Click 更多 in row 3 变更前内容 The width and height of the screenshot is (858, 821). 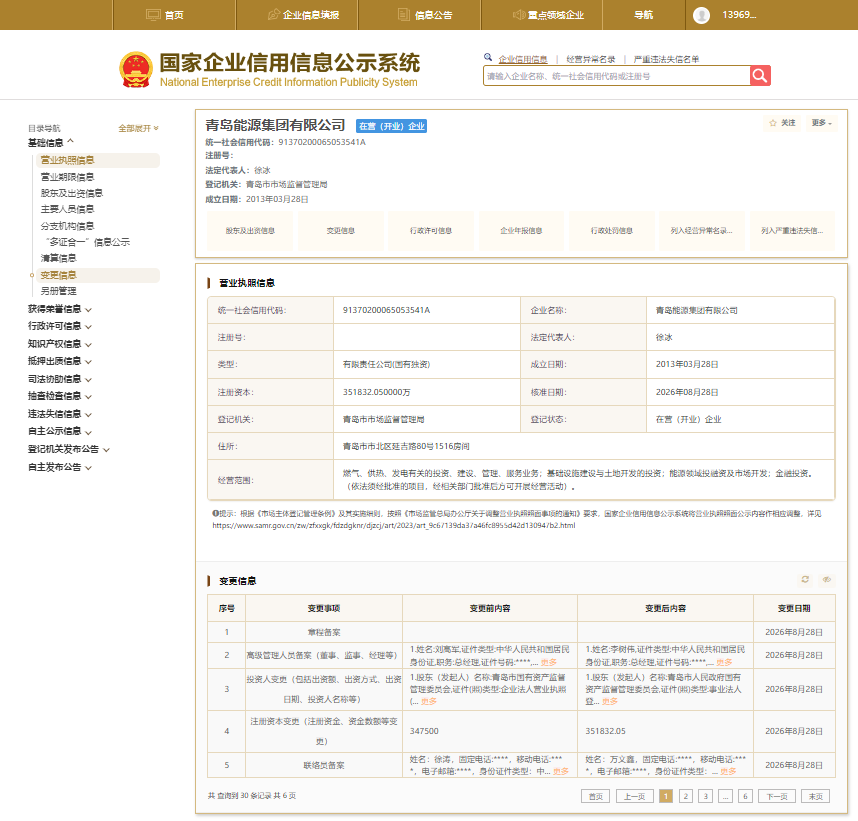tap(428, 701)
